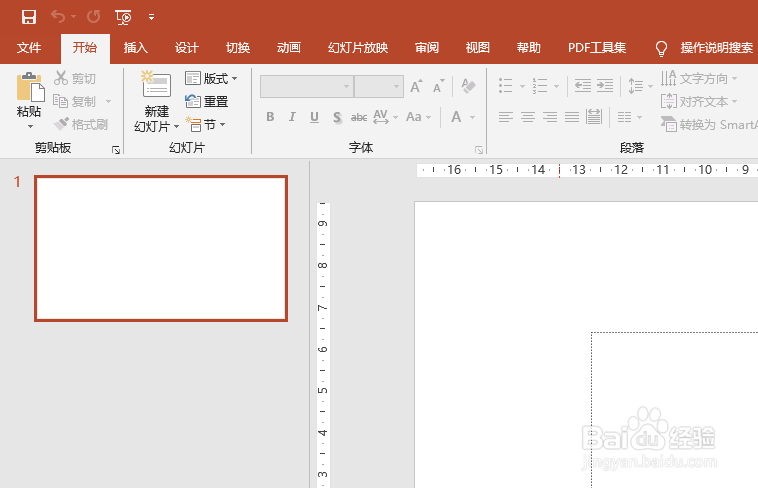
Task: Click the numbered list icon
Action: click(x=540, y=86)
